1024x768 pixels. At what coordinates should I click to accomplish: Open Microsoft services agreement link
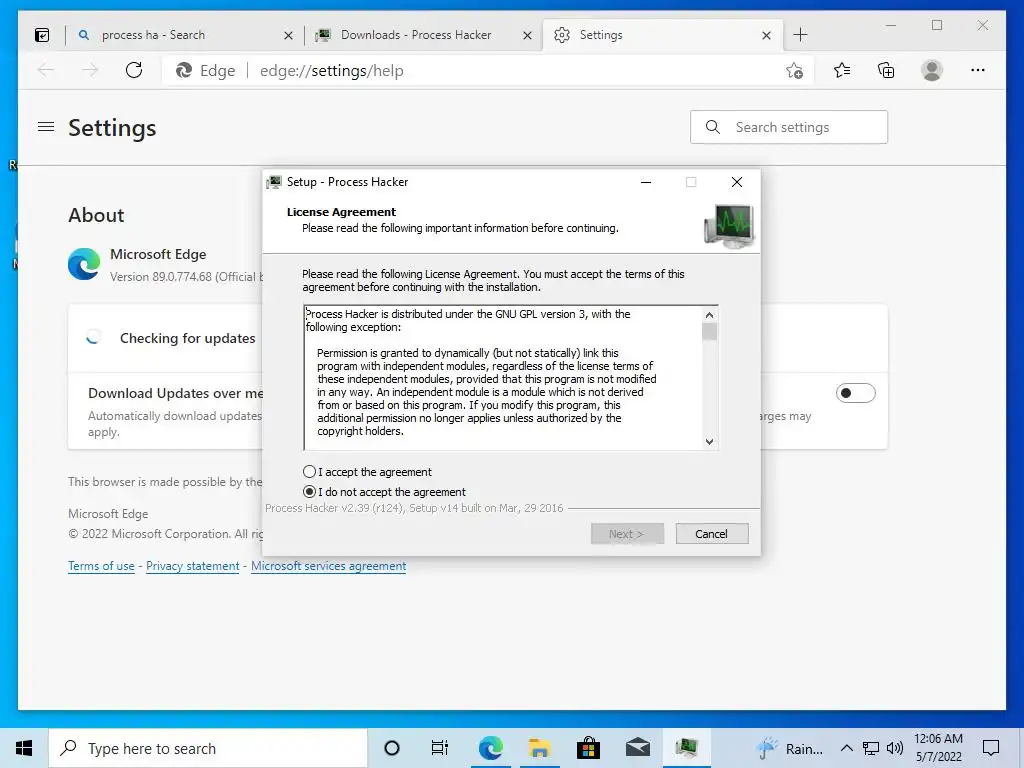pyautogui.click(x=328, y=566)
